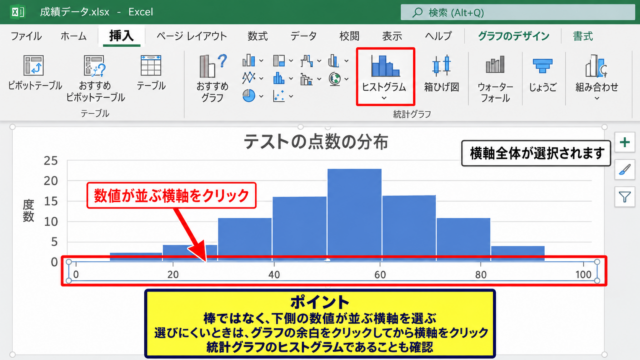Expand the Combo (組み合わせ) dropdown chevron
The height and width of the screenshot is (360, 640).
point(597,98)
